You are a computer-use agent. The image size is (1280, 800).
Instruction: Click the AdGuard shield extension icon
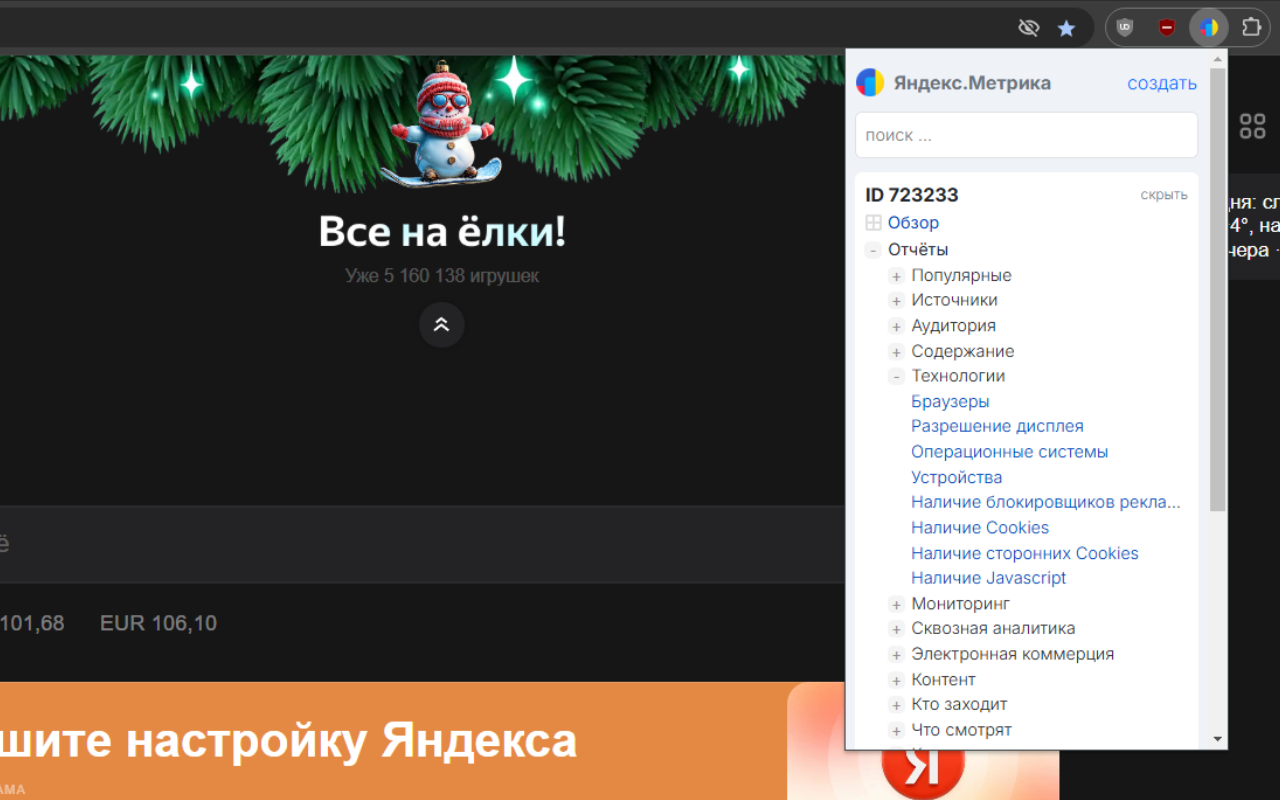click(x=1165, y=27)
